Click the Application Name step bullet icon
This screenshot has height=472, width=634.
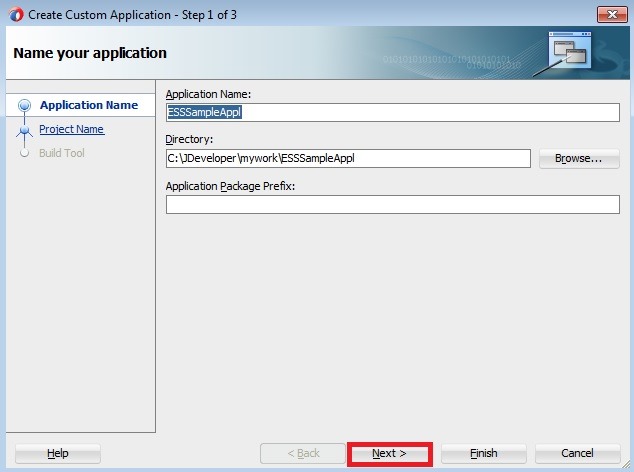pos(25,106)
